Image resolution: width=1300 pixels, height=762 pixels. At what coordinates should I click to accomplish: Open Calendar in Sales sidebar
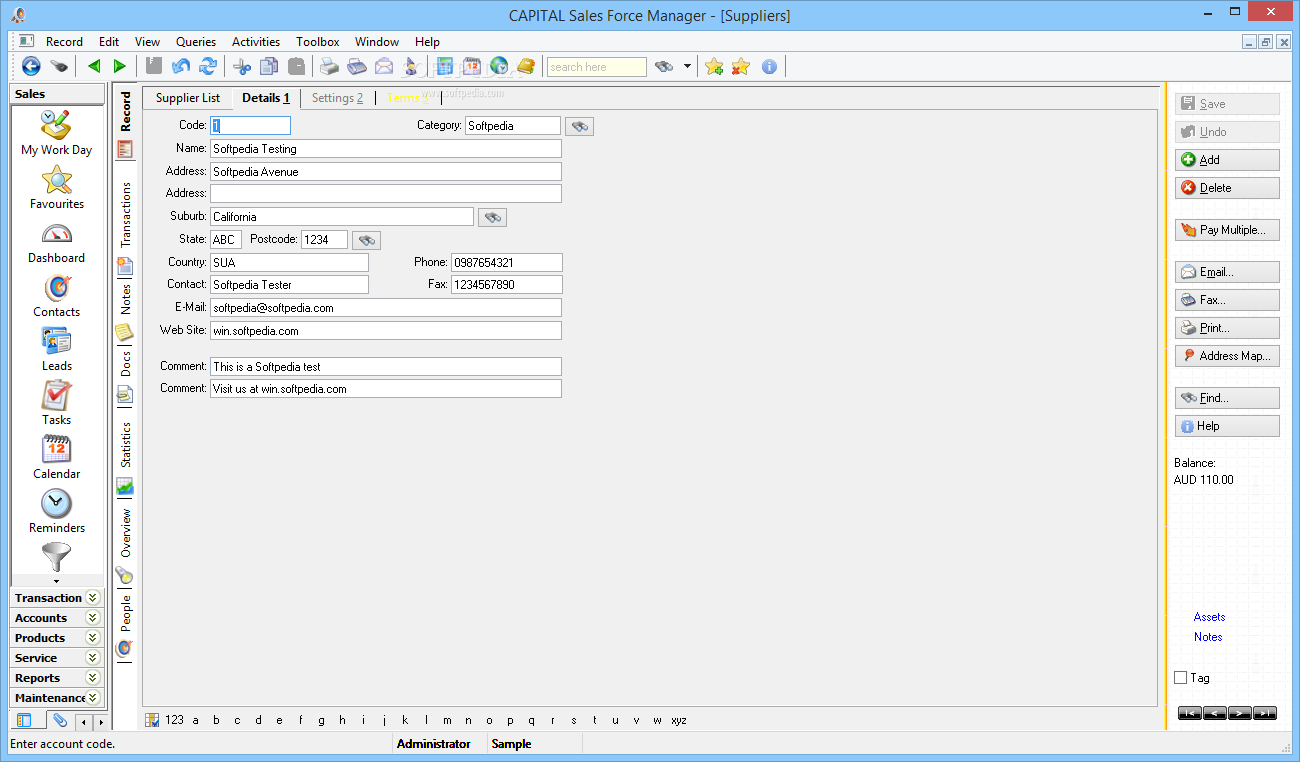tap(57, 457)
